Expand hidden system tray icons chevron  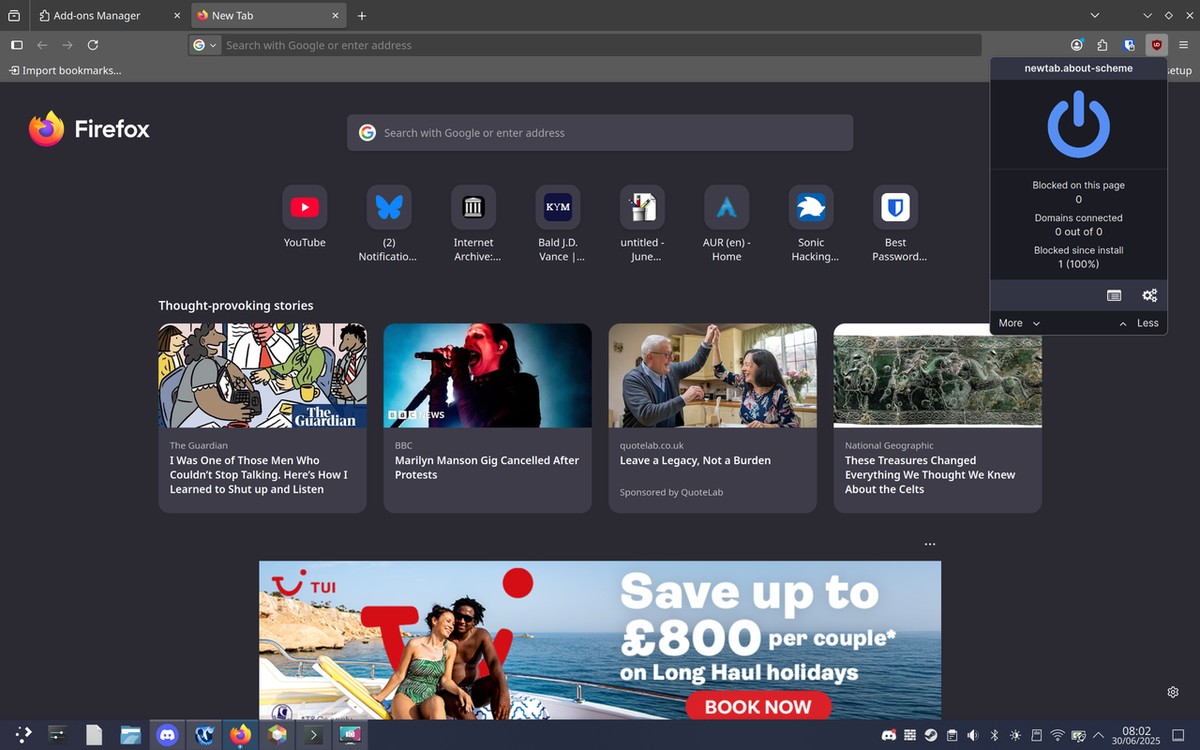[x=1098, y=735]
